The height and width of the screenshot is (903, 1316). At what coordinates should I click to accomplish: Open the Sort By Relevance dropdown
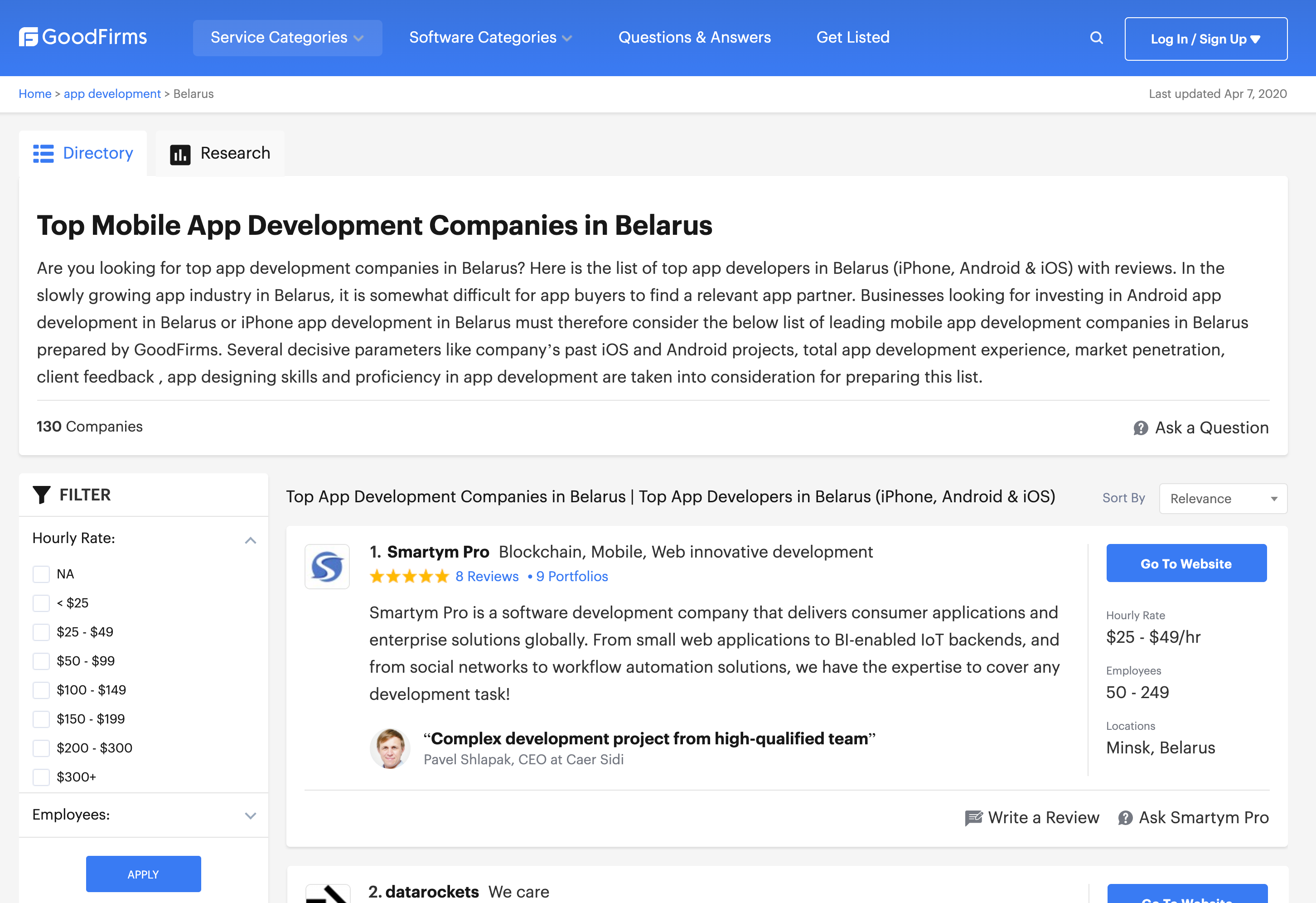1223,499
